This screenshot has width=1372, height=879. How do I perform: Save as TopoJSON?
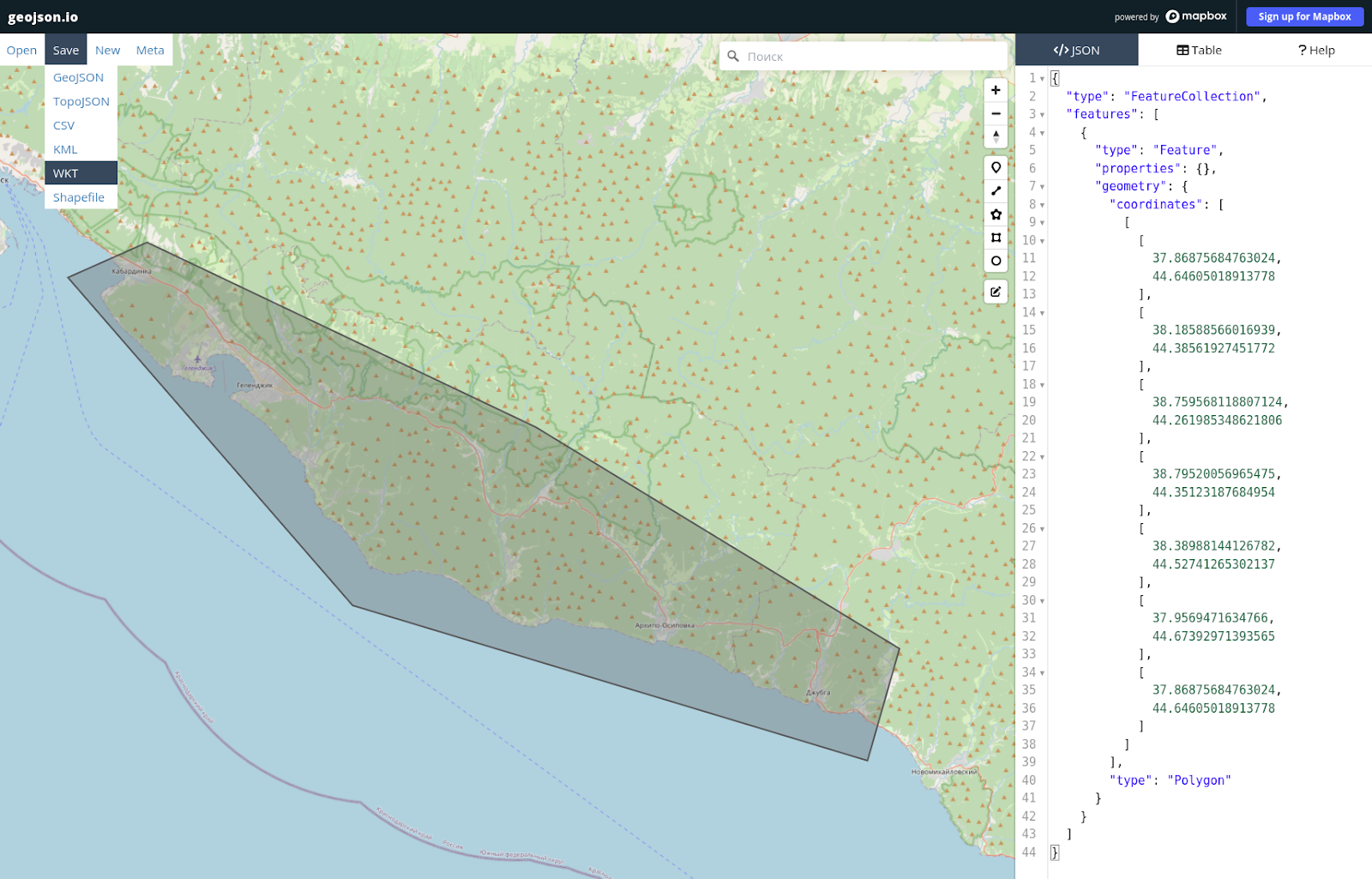81,101
